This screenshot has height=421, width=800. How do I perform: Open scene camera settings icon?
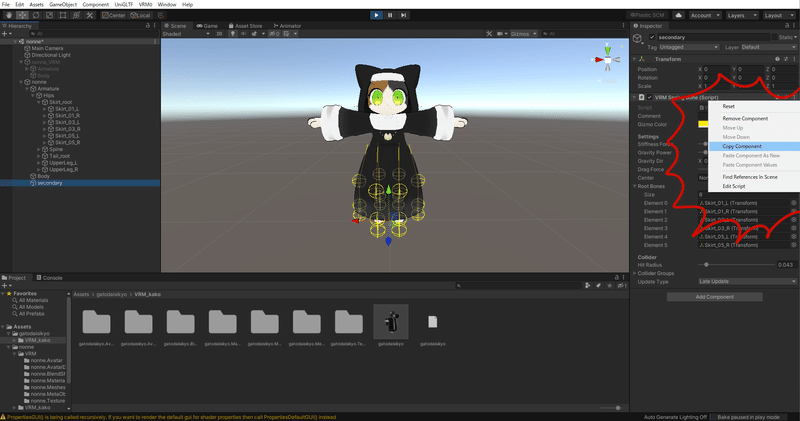[502, 34]
